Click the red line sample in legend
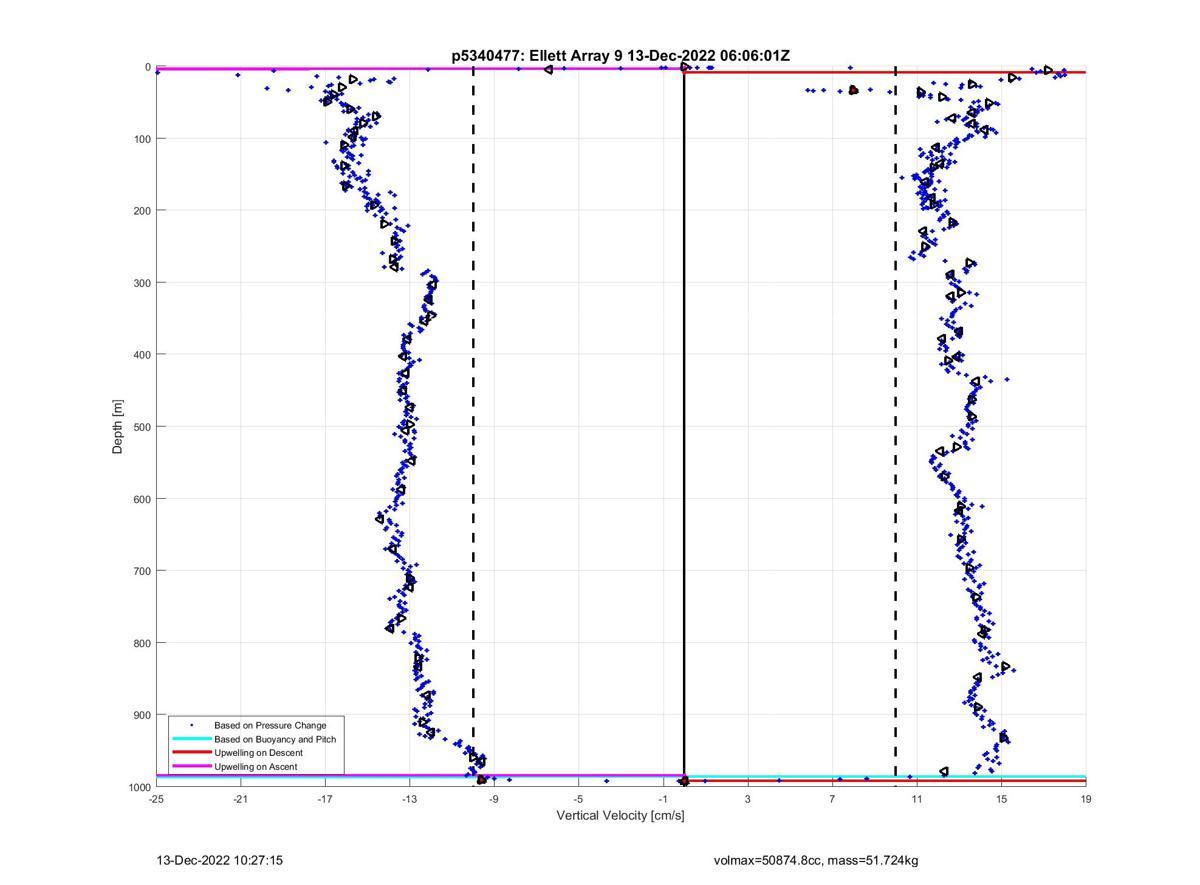 [192, 753]
